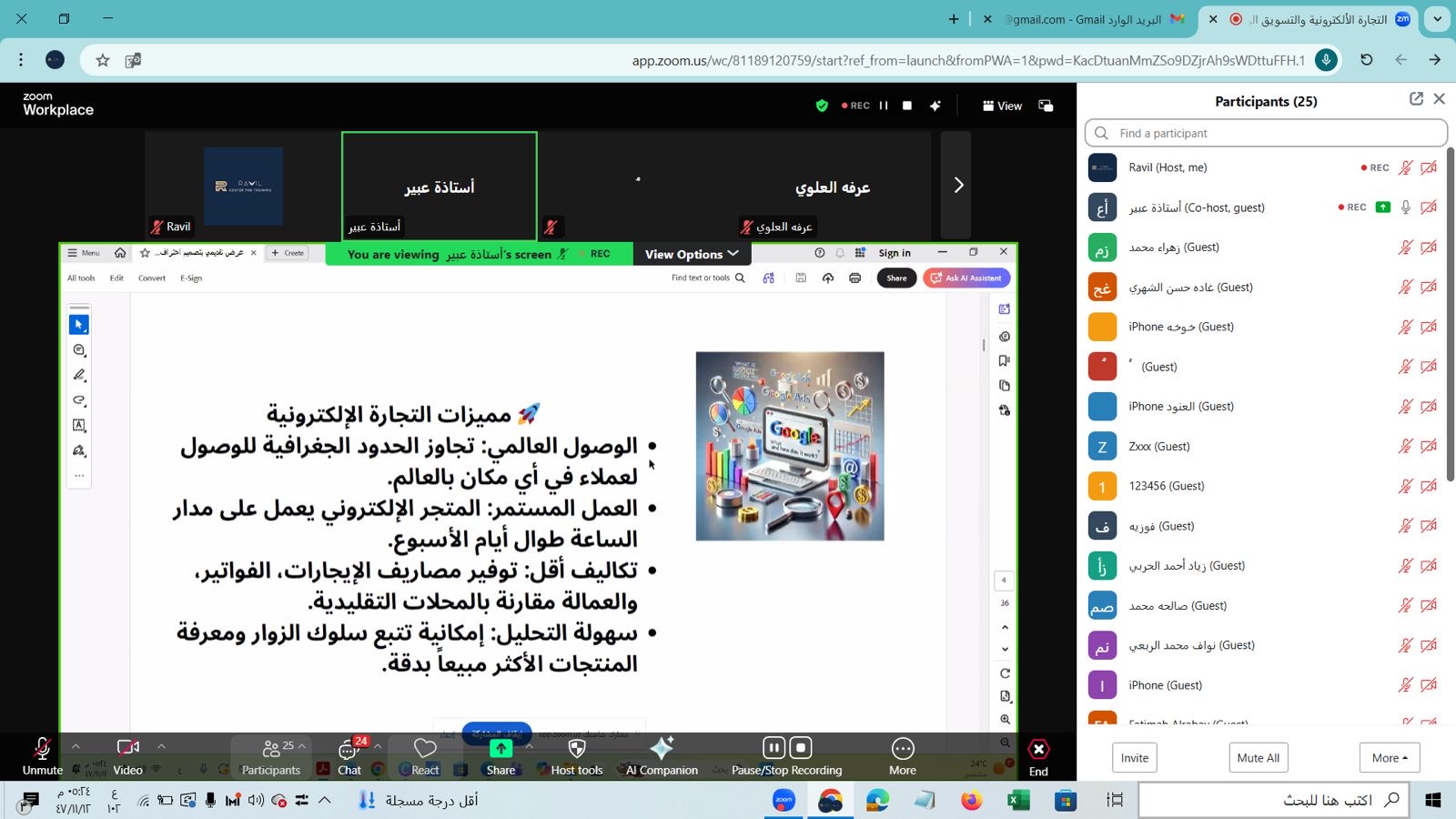Image resolution: width=1456 pixels, height=819 pixels.
Task: Toggle video icon for iPhone خوخه (Guest)
Action: pos(1429,327)
